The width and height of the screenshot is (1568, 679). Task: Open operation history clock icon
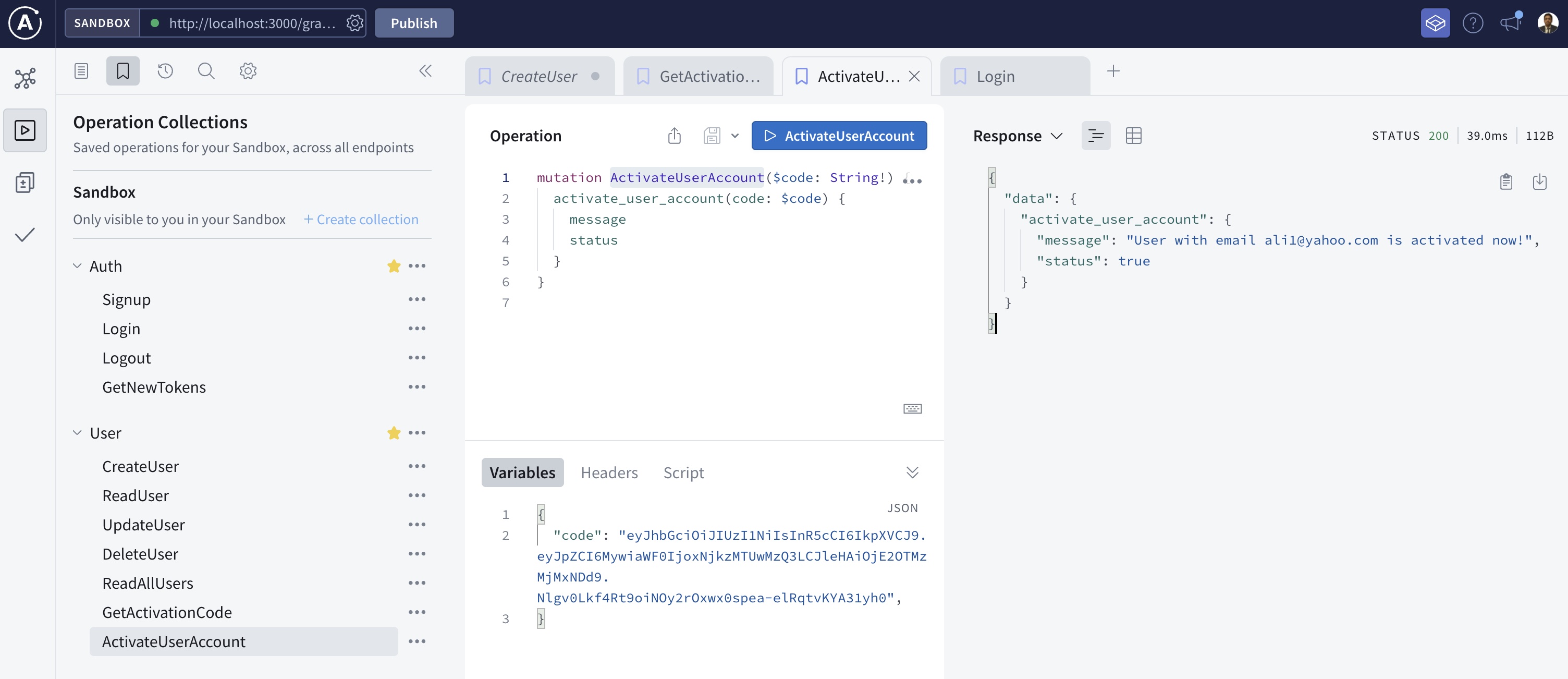click(165, 71)
